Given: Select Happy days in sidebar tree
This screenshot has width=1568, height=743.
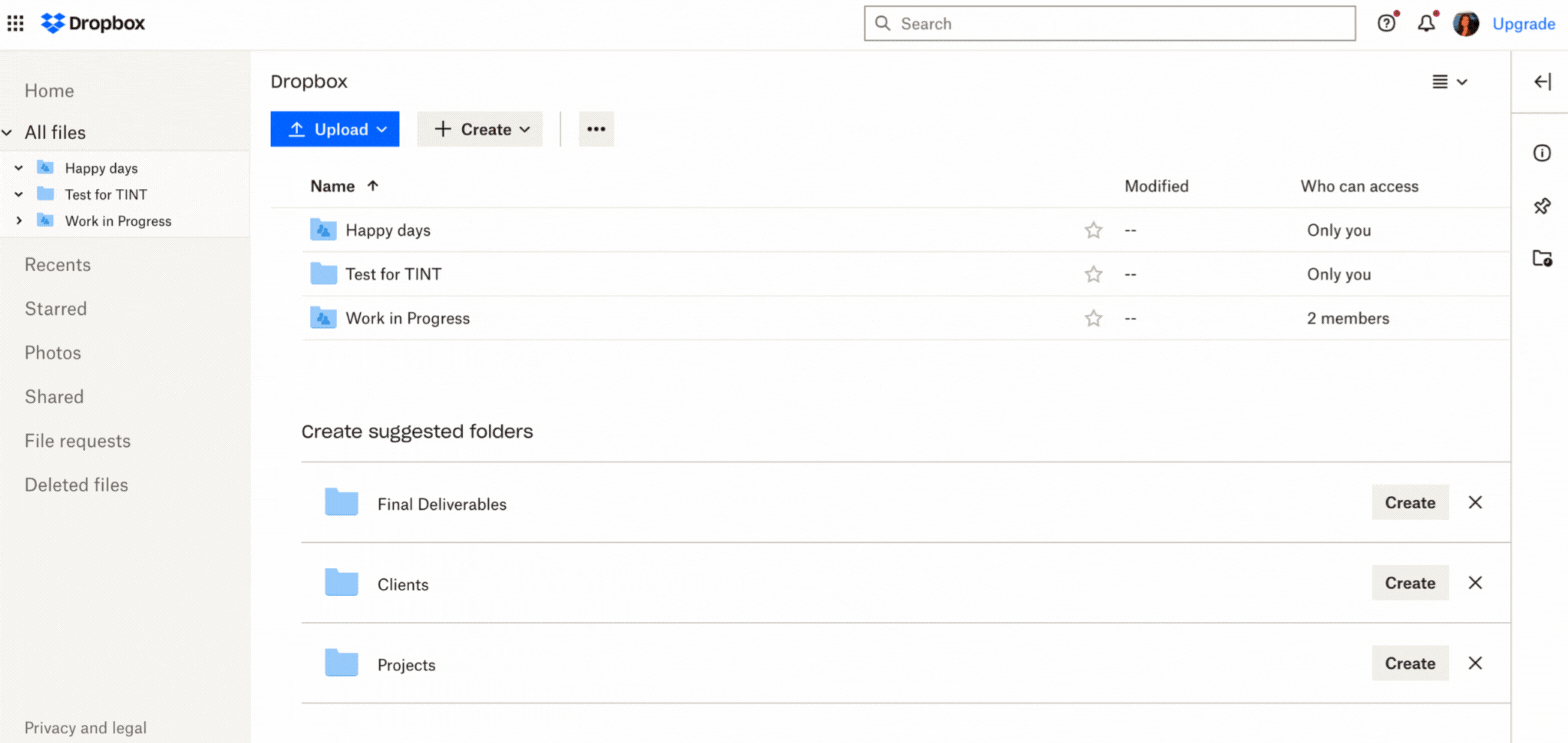Looking at the screenshot, I should click(101, 168).
